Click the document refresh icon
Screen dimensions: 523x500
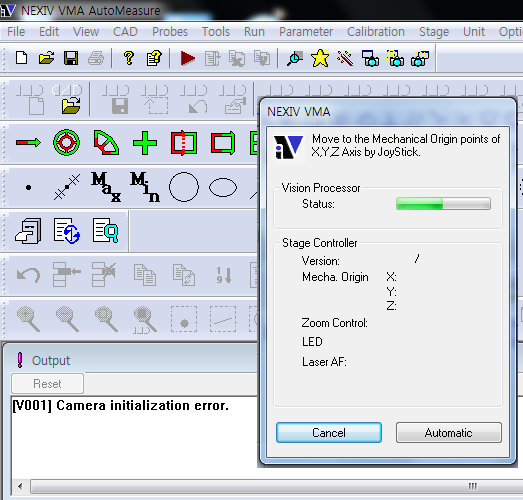(x=67, y=231)
